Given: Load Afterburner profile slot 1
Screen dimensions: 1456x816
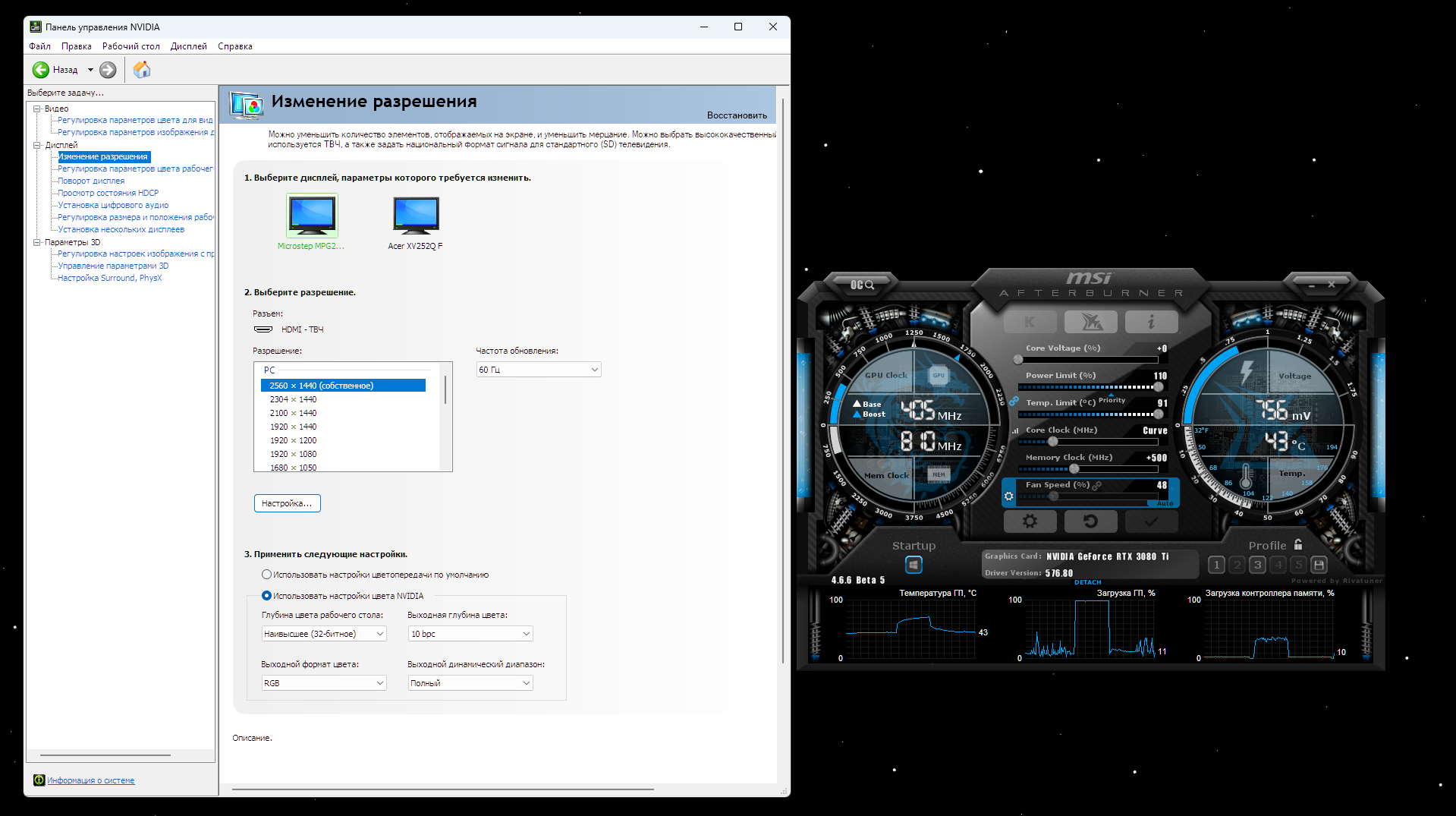Looking at the screenshot, I should 1216,565.
